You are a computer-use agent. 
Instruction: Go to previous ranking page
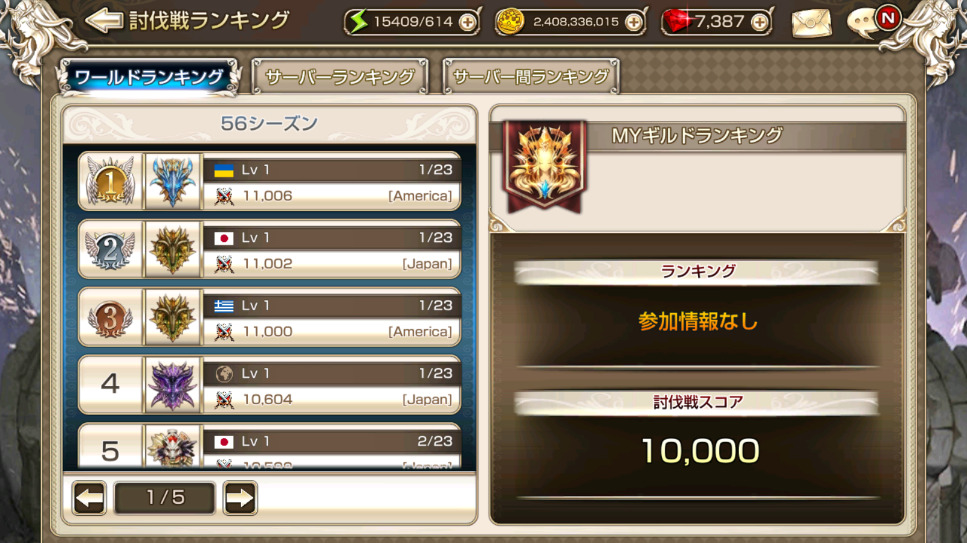(89, 497)
